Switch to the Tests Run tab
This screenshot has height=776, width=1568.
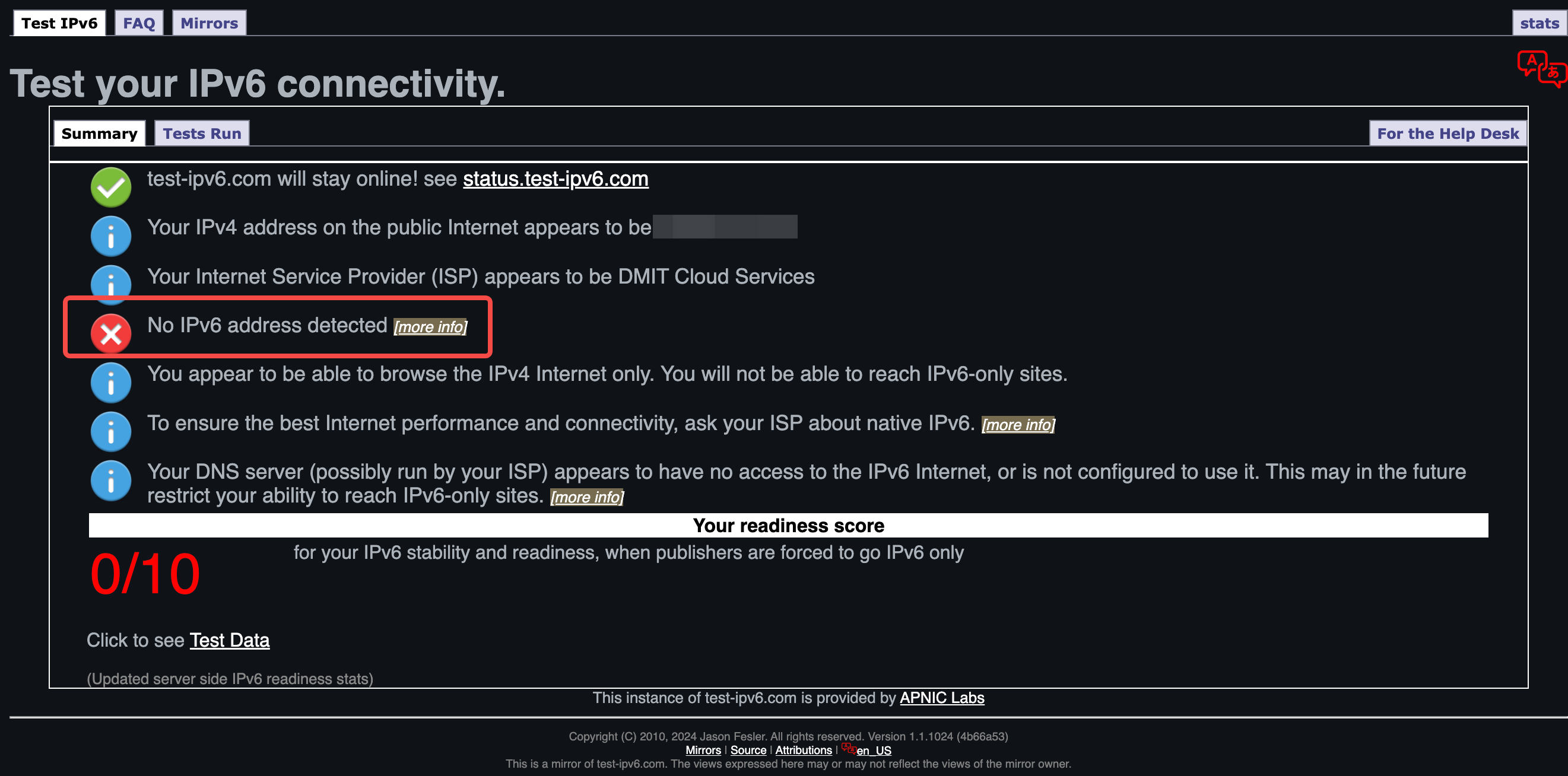(x=201, y=133)
